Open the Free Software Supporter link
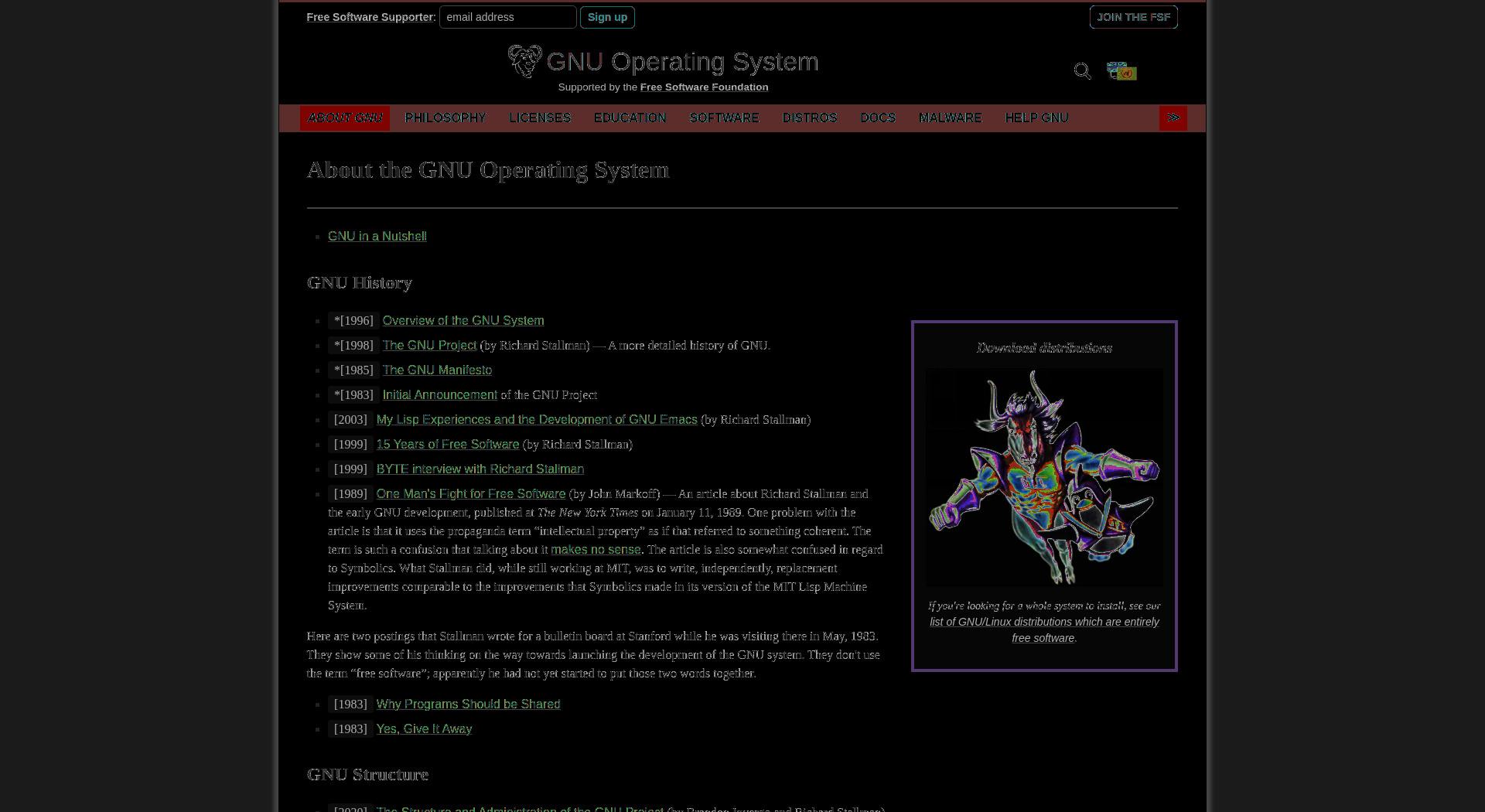This screenshot has width=1485, height=812. pyautogui.click(x=370, y=17)
